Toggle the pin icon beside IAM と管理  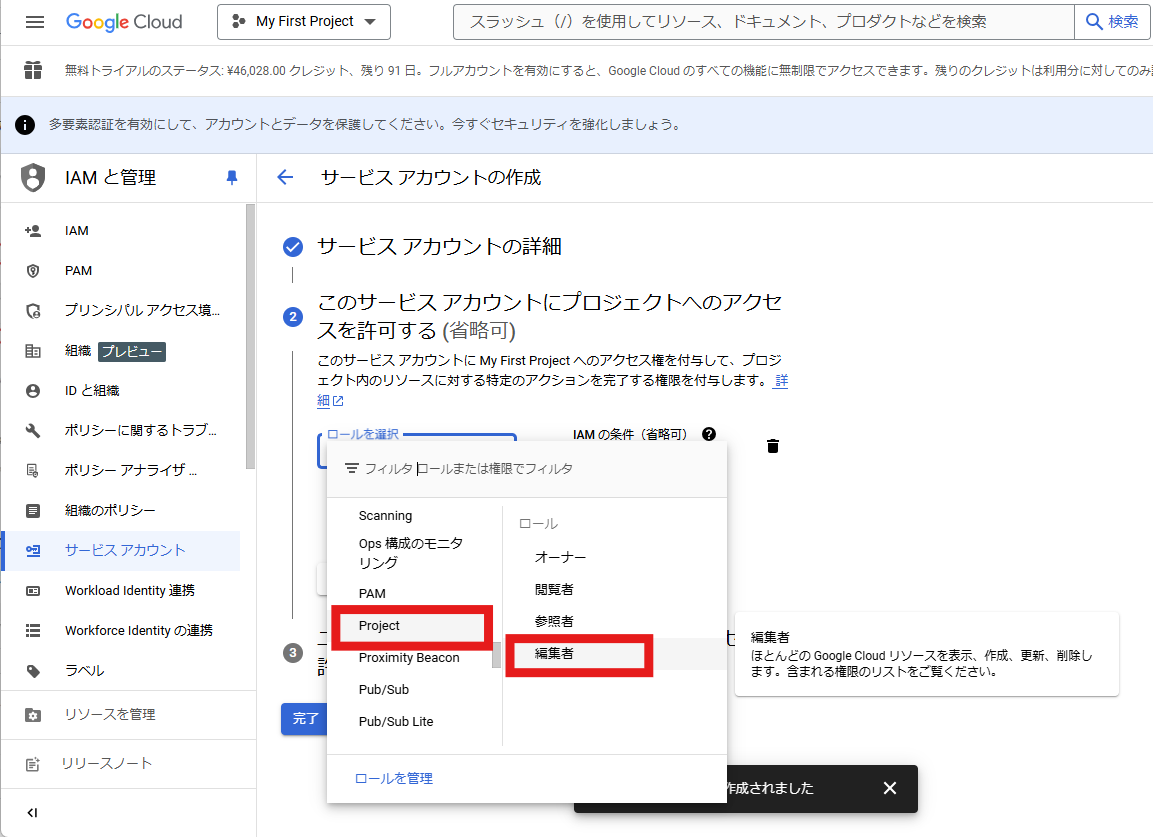tap(232, 177)
